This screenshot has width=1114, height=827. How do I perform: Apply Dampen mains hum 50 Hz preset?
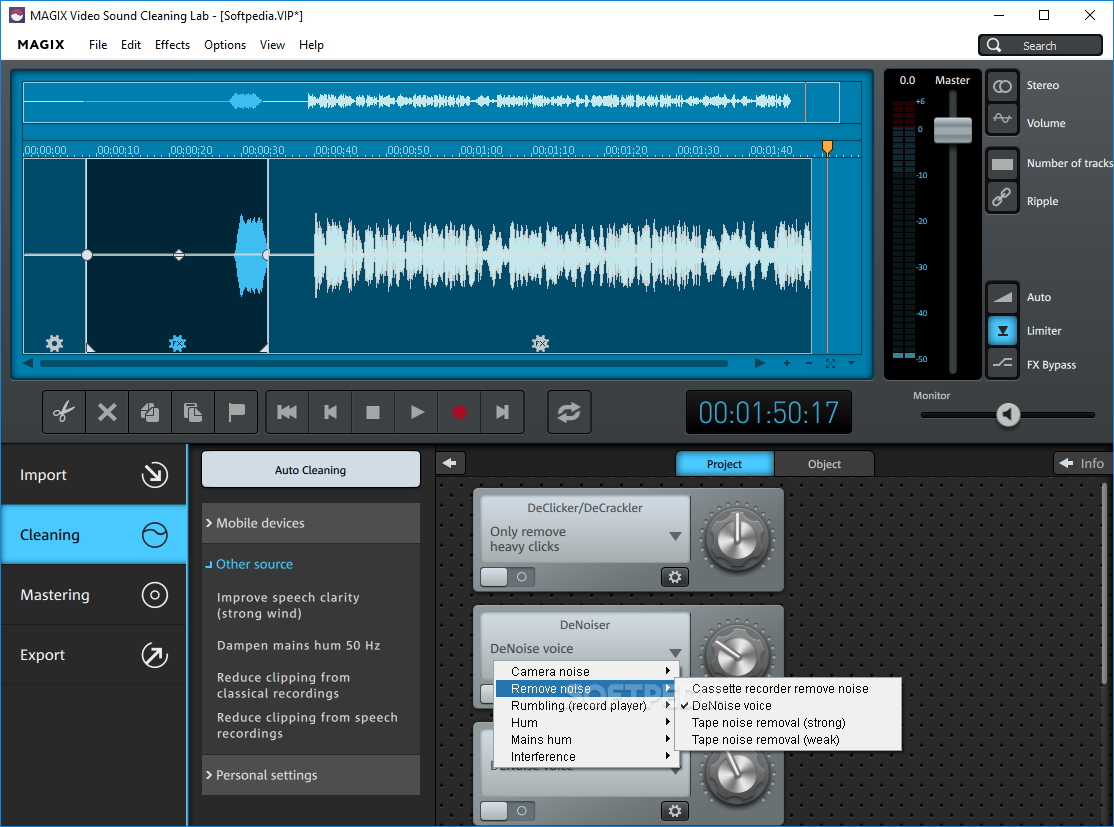pyautogui.click(x=298, y=645)
